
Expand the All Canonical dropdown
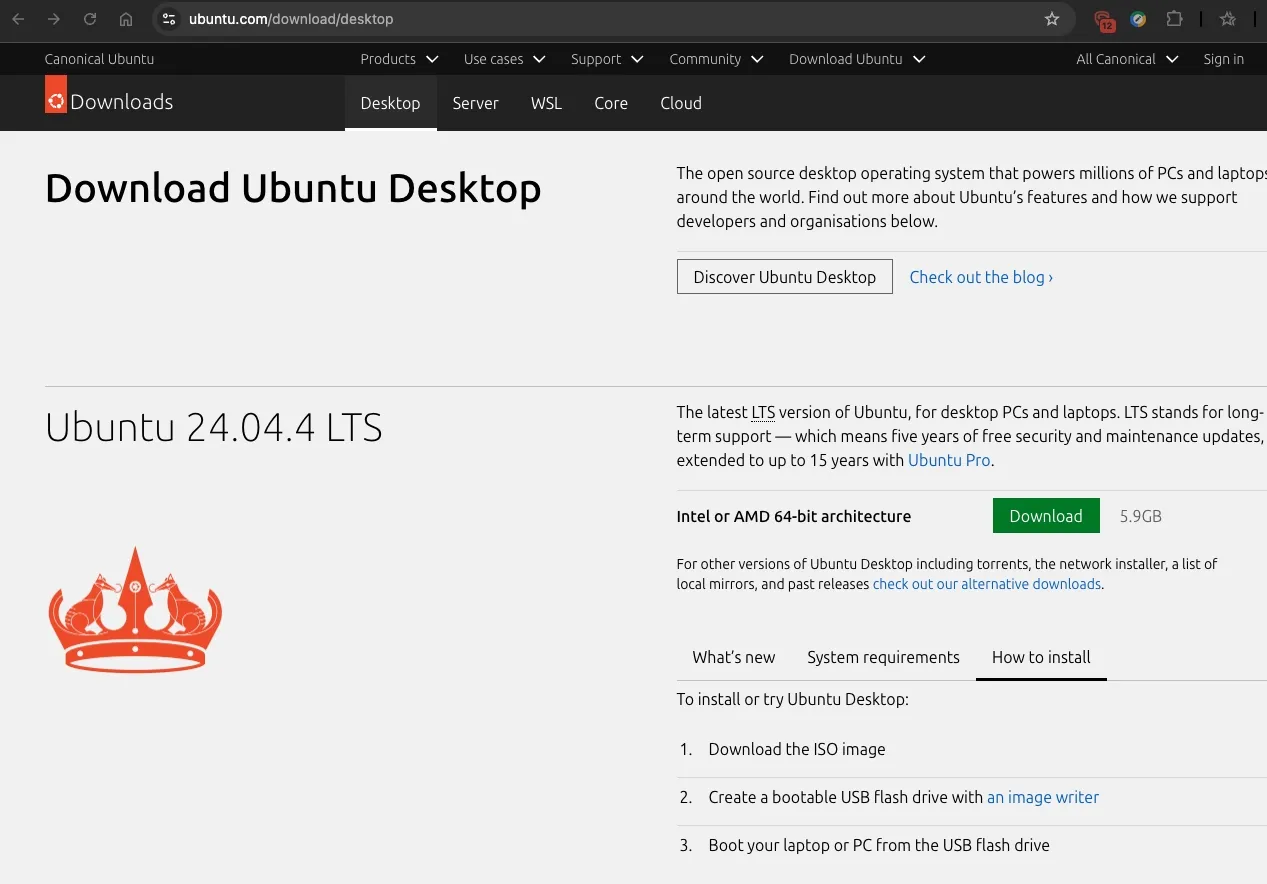[1127, 59]
